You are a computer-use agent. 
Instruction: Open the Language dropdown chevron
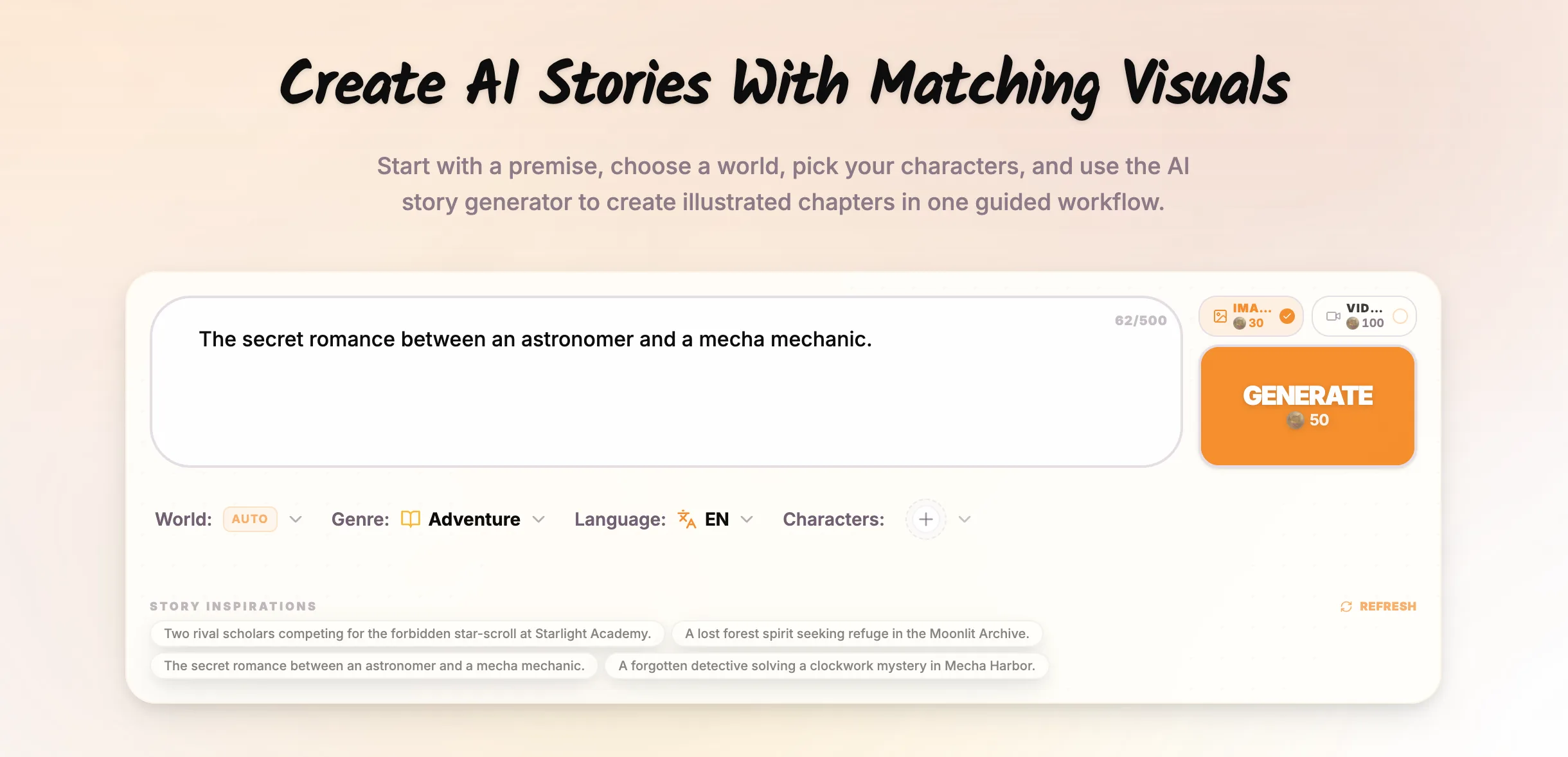747,519
